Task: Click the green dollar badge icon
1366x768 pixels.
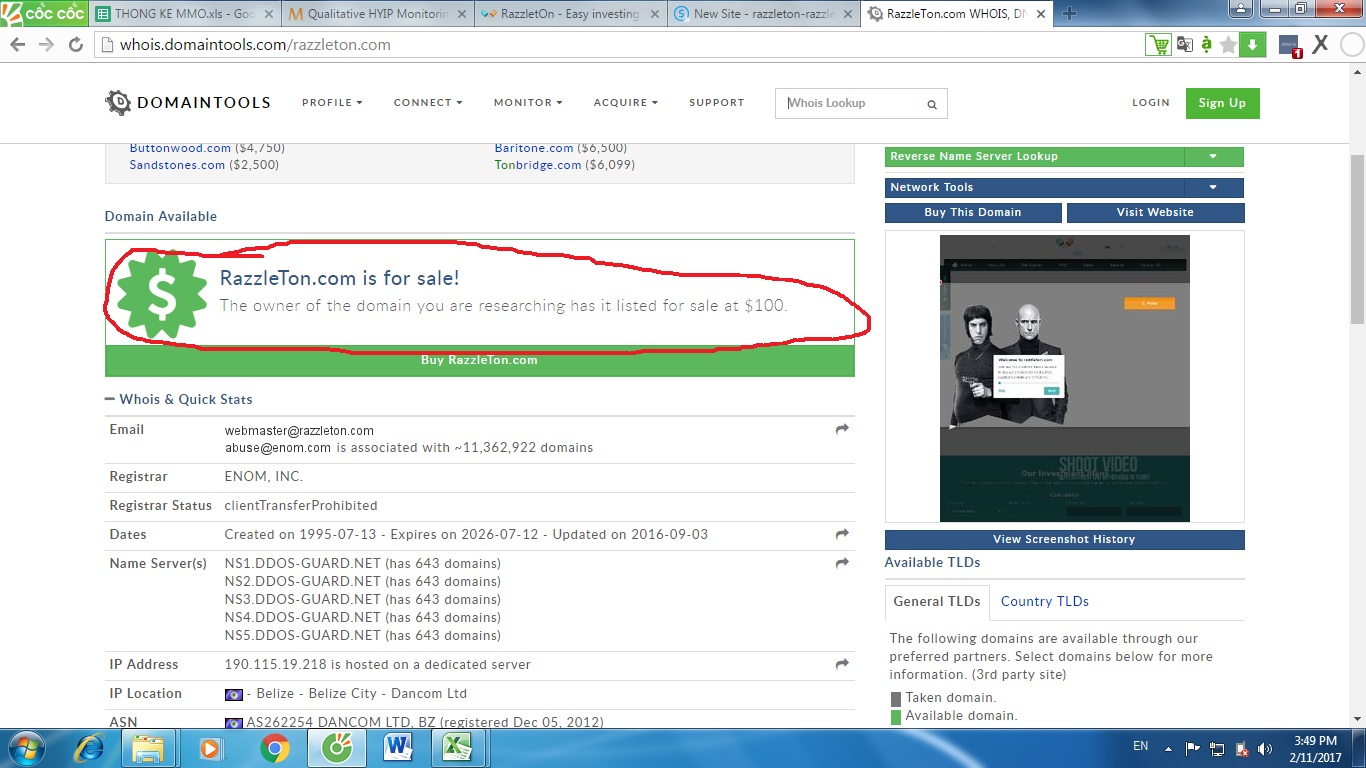Action: tap(162, 293)
